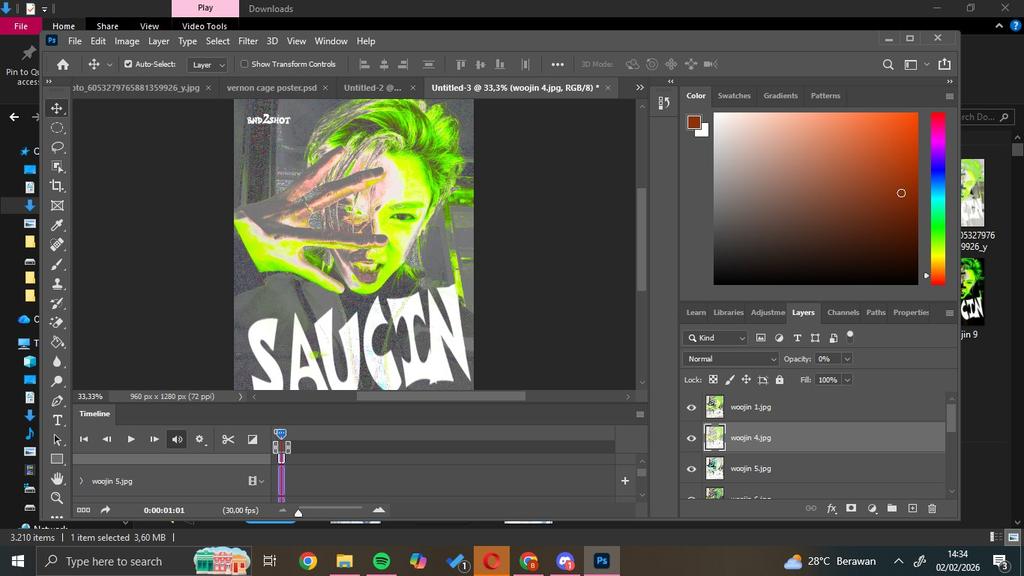This screenshot has height=576, width=1024.
Task: Open the Normal blend mode dropdown
Action: pyautogui.click(x=731, y=359)
